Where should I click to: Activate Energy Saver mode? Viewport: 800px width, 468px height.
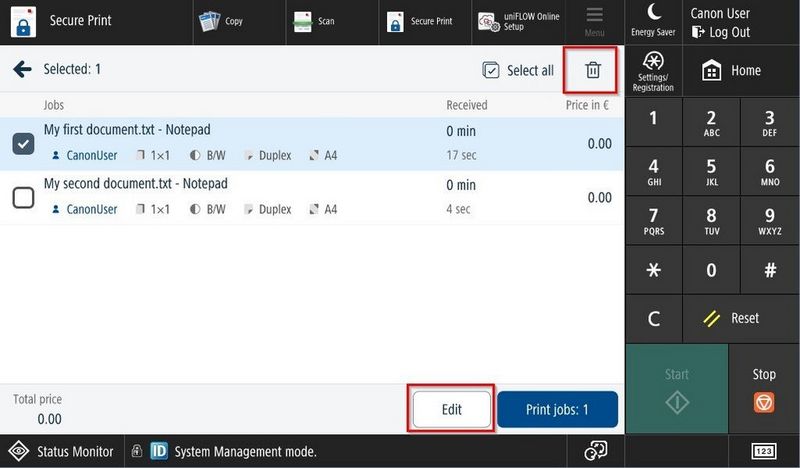point(653,20)
